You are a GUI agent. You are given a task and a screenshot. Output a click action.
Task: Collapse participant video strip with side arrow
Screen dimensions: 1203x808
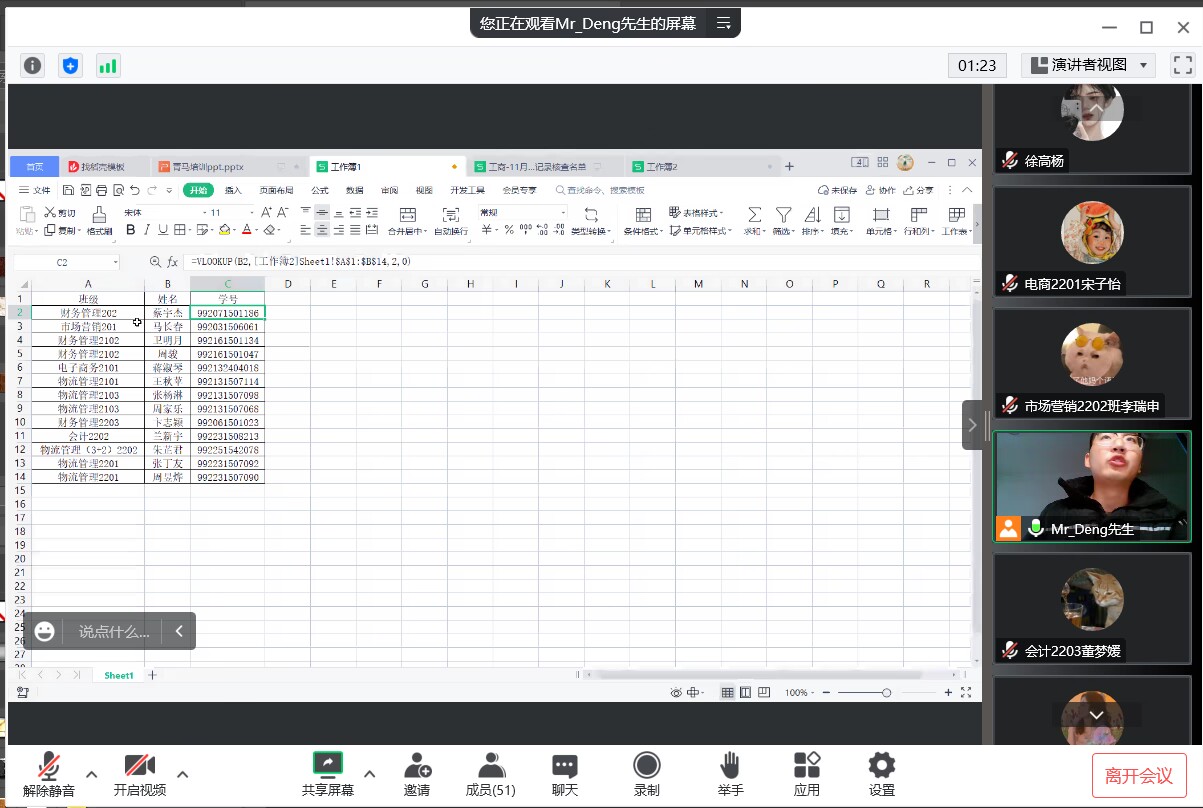coord(972,425)
